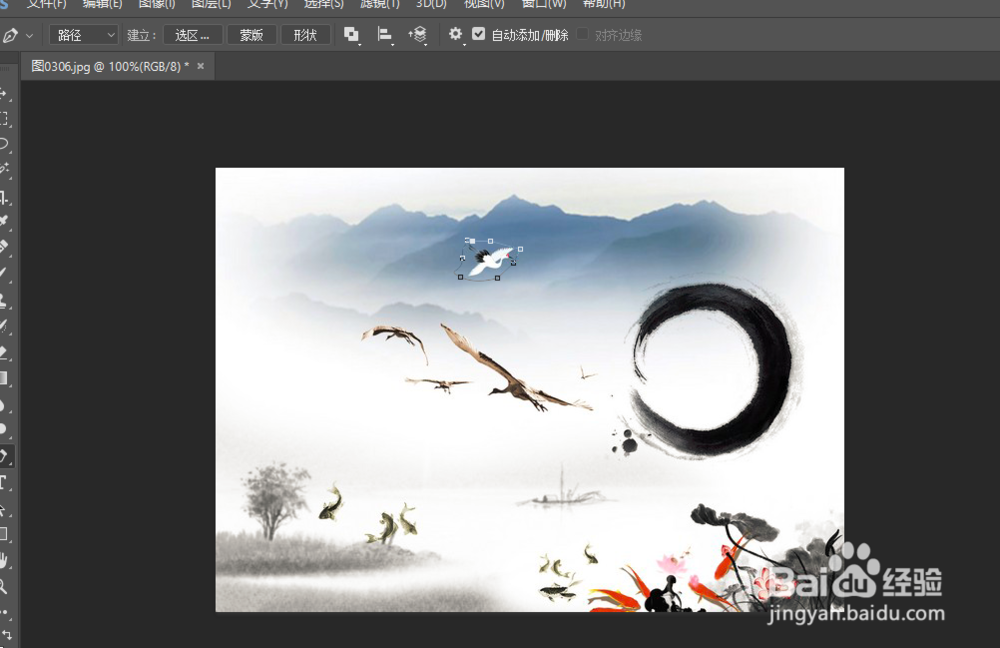Open the 视图(V) menu
The width and height of the screenshot is (1000, 648).
coord(484,4)
